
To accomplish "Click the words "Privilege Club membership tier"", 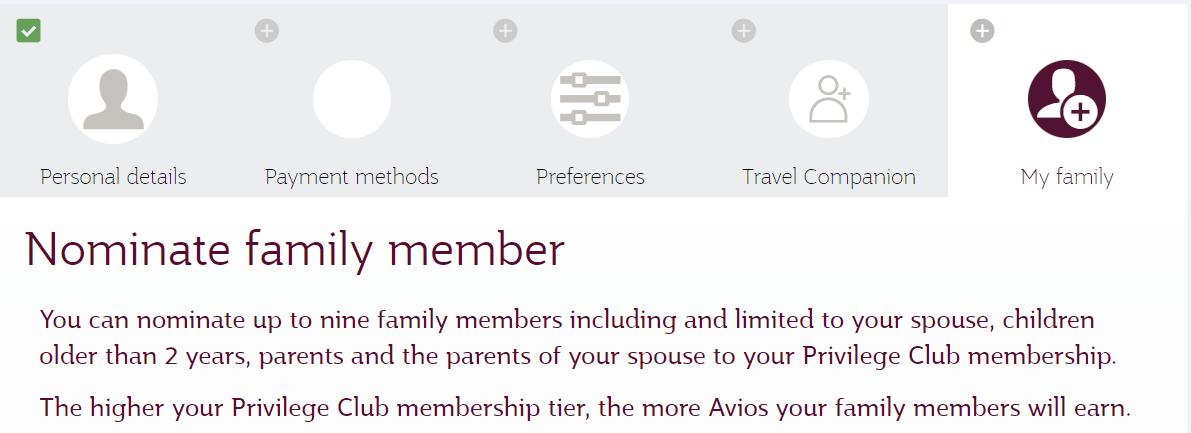I will coord(389,408).
